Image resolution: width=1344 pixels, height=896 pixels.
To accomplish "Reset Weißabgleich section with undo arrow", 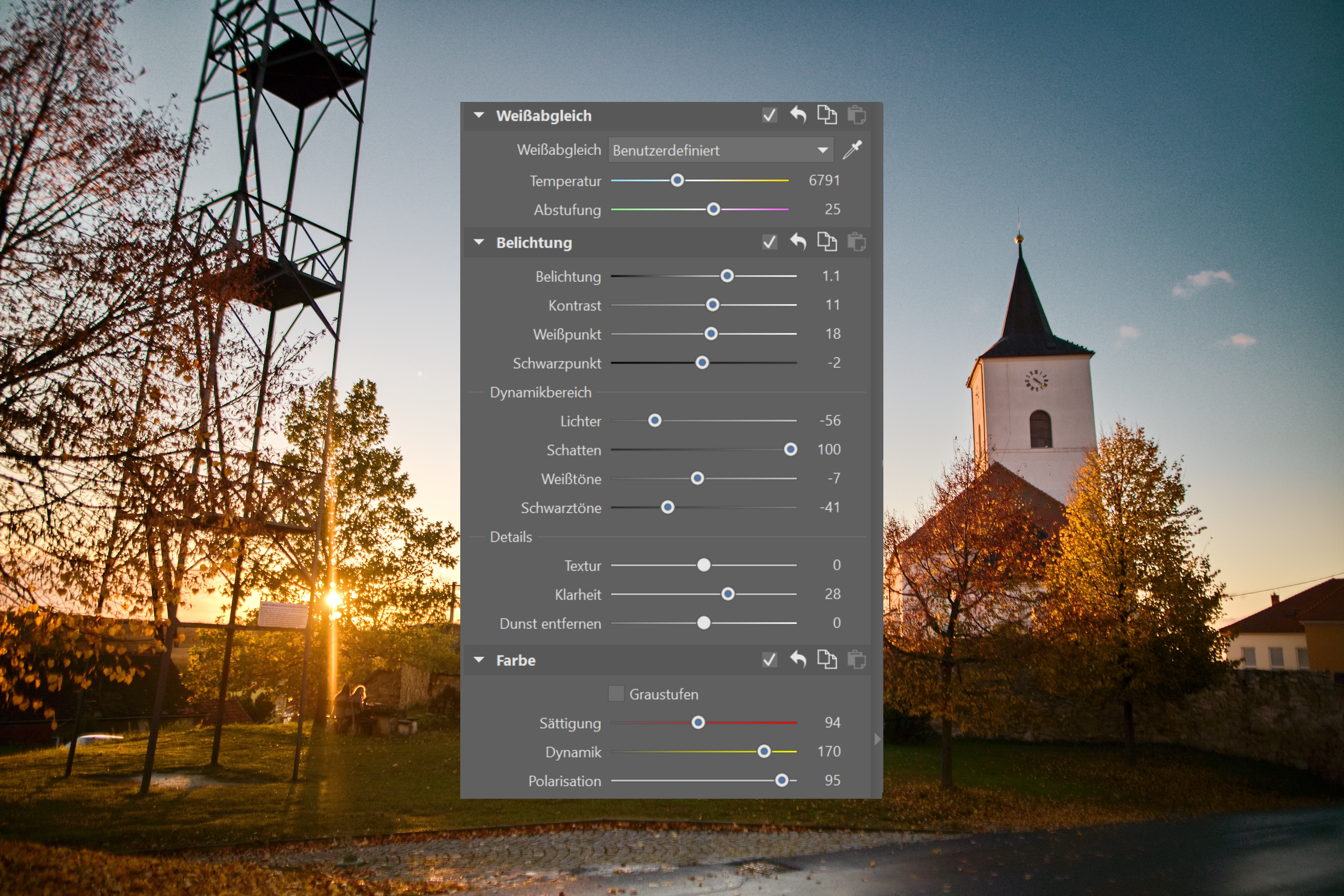I will point(798,115).
